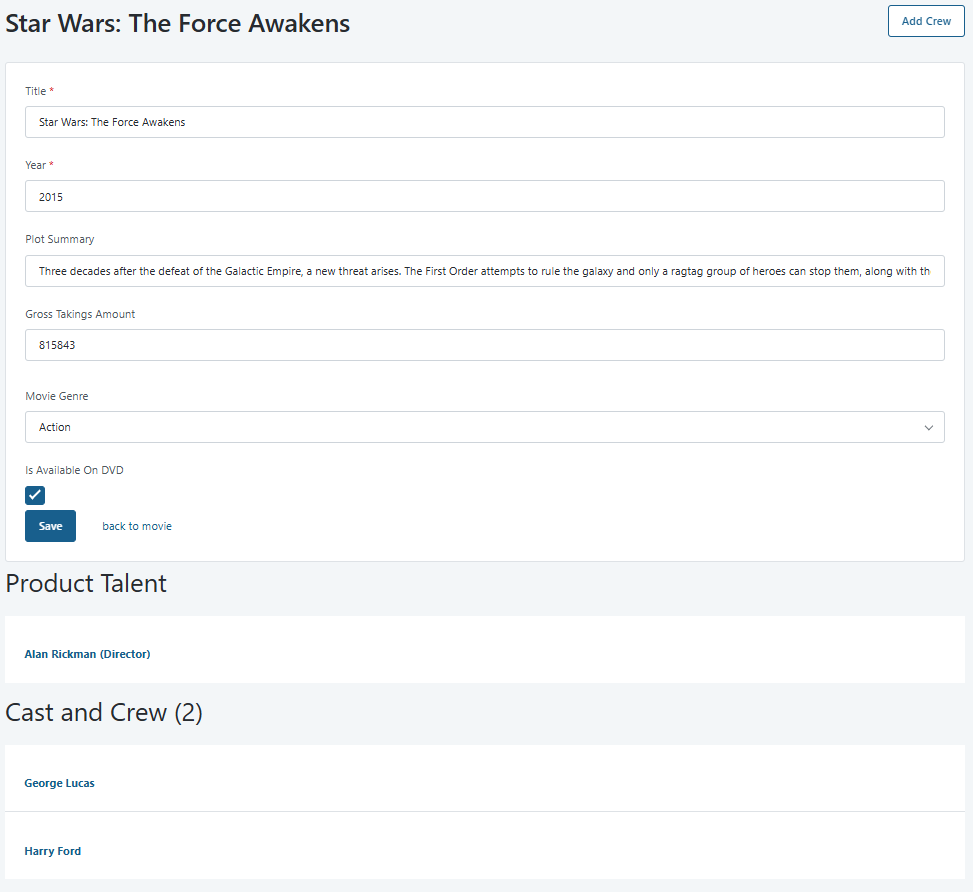Uncheck the Is Available On DVD checkbox

[x=35, y=495]
